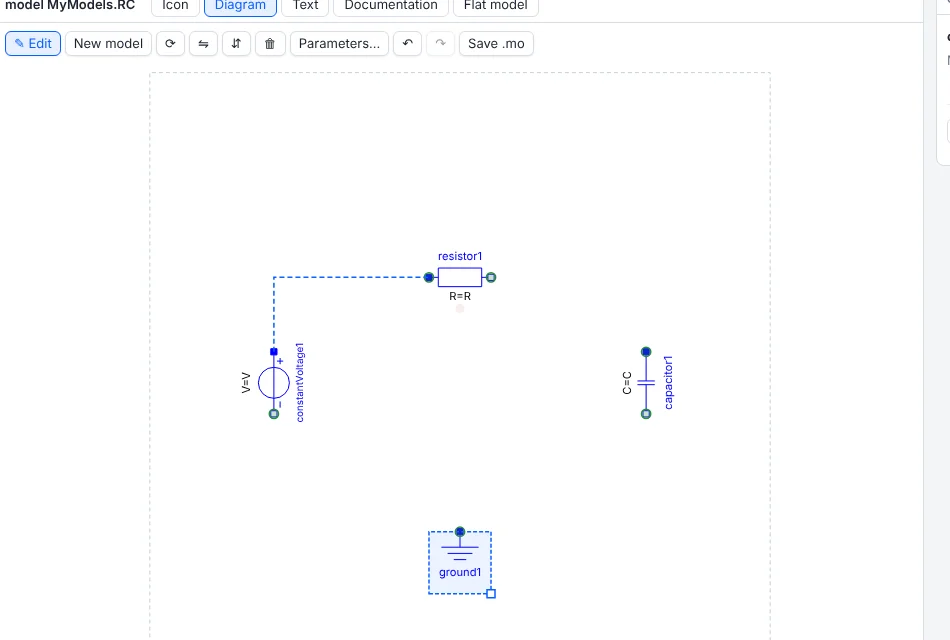This screenshot has width=950, height=640.
Task: Click the capacitor1 name label
Action: coord(668,383)
